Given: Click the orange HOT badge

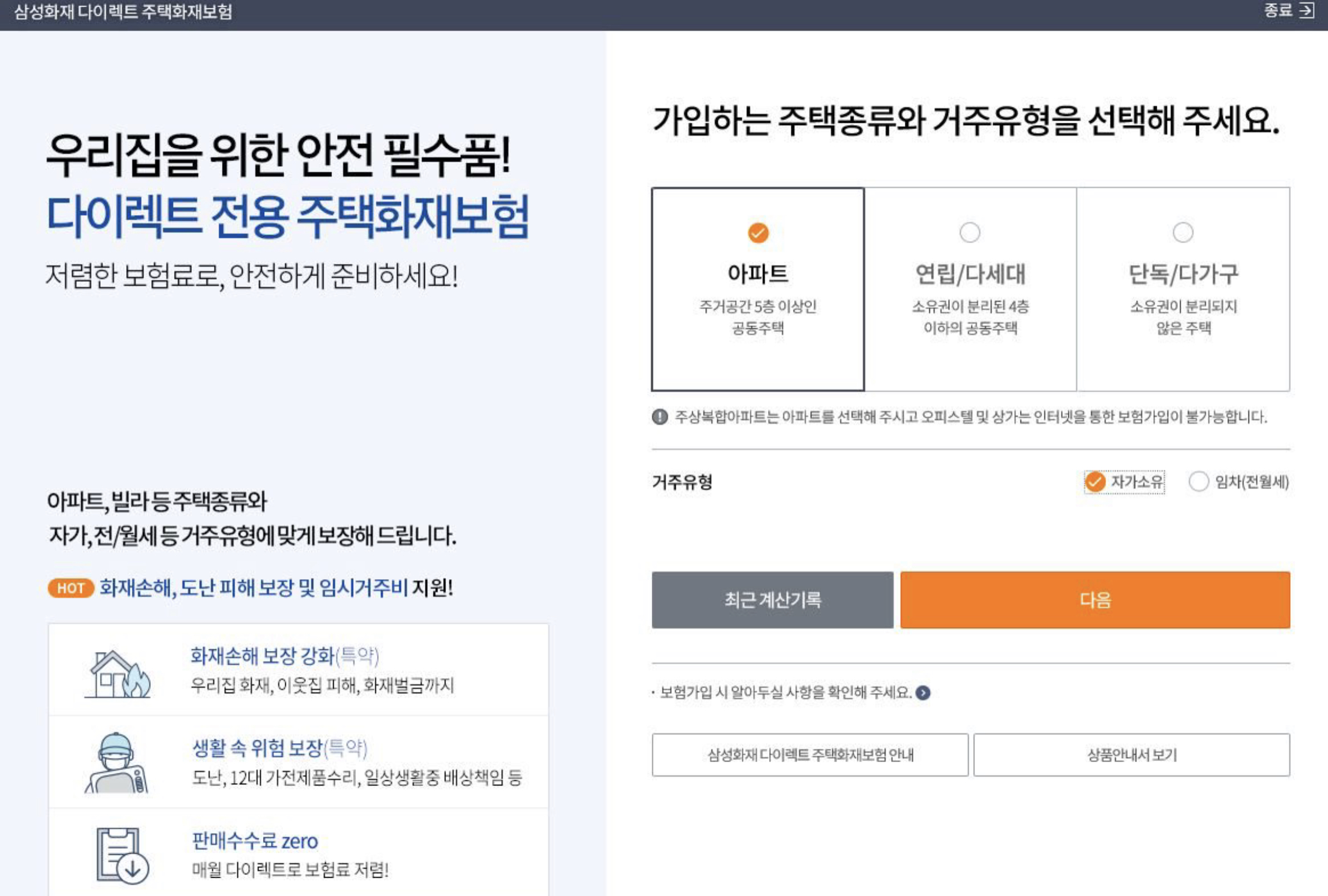Looking at the screenshot, I should pos(70,588).
